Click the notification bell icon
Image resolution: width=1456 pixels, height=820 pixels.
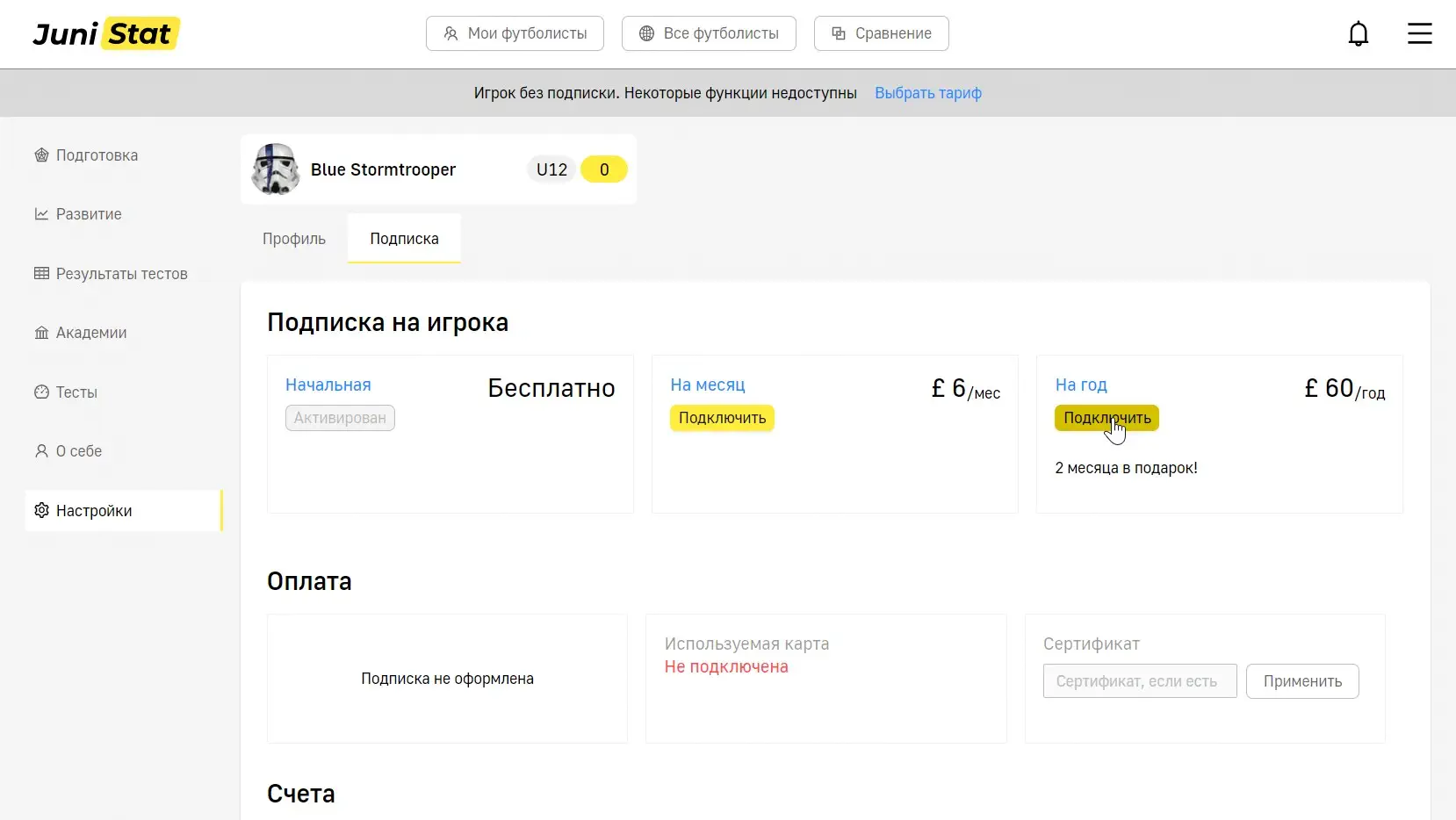(x=1358, y=34)
